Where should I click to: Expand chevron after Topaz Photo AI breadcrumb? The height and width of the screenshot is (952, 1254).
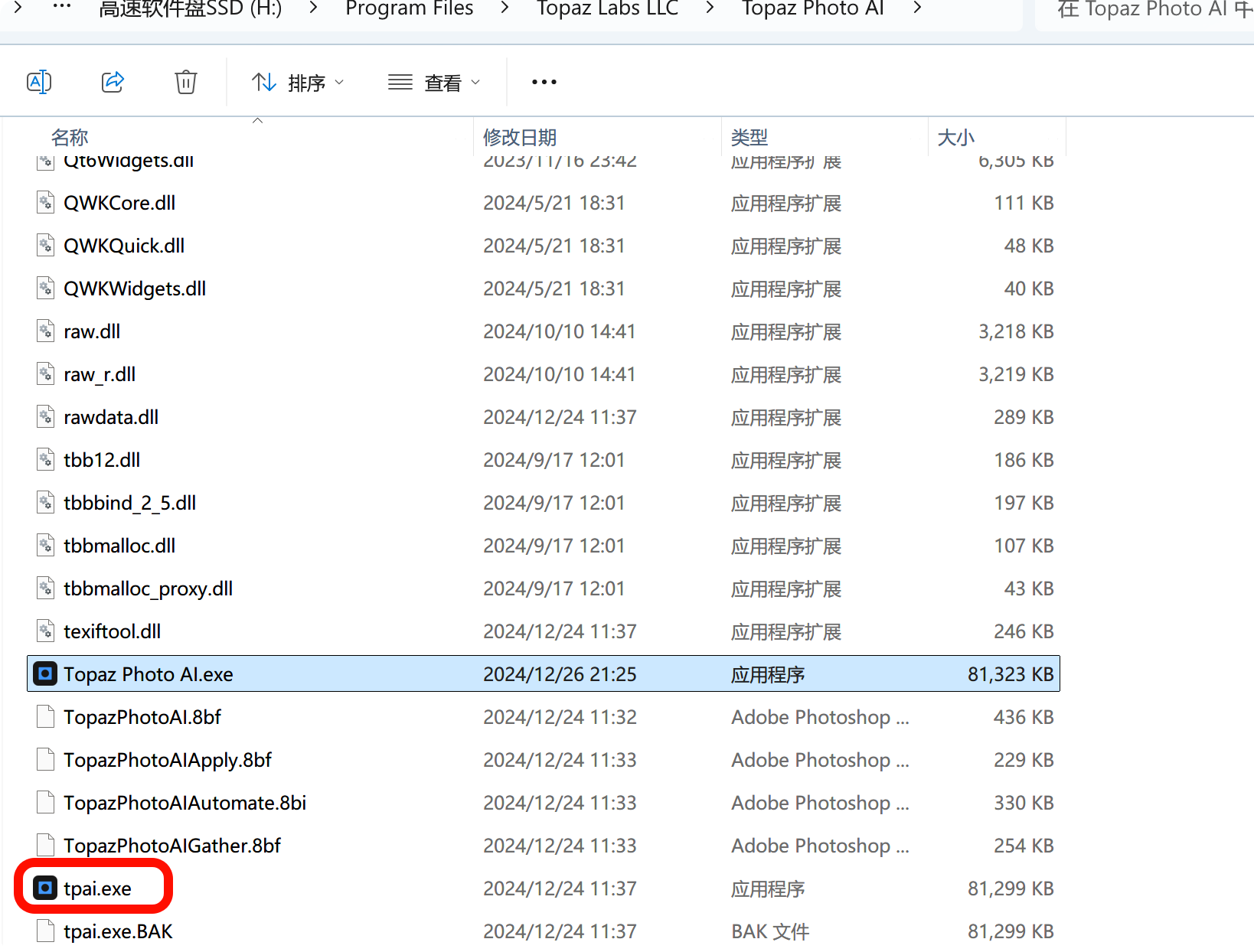click(x=917, y=8)
